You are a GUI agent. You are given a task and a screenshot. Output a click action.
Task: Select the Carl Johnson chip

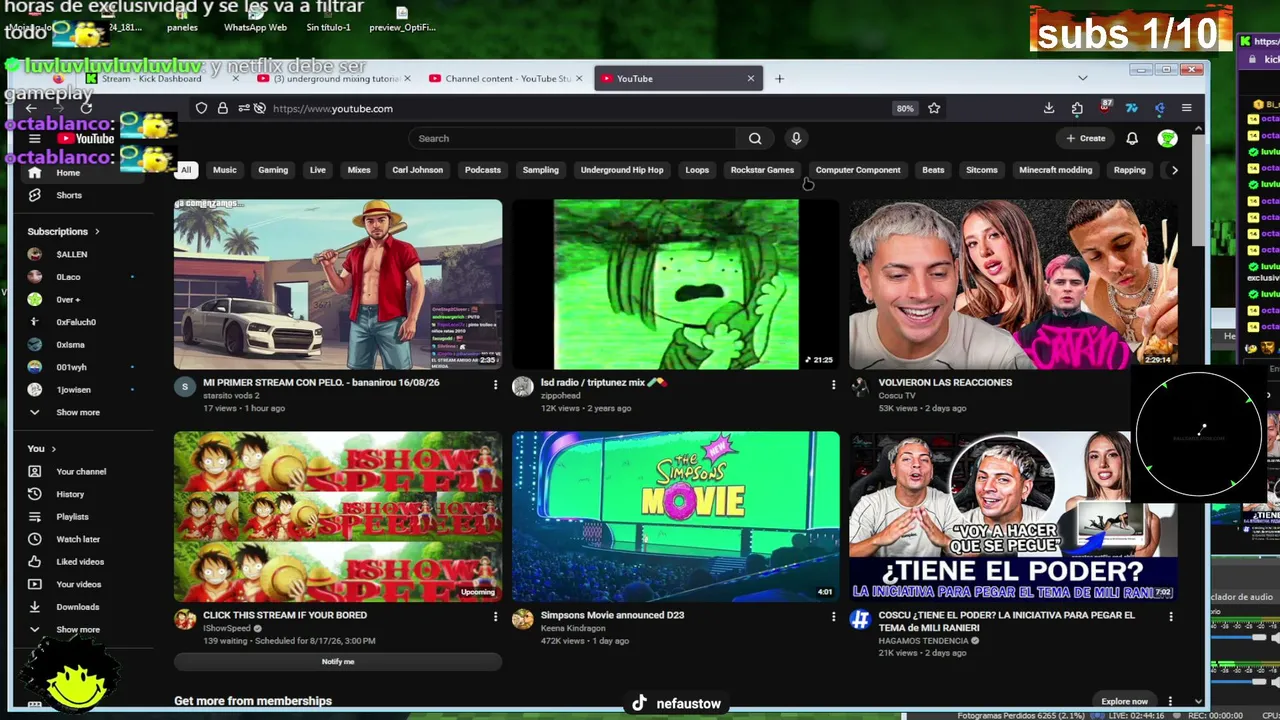[418, 170]
